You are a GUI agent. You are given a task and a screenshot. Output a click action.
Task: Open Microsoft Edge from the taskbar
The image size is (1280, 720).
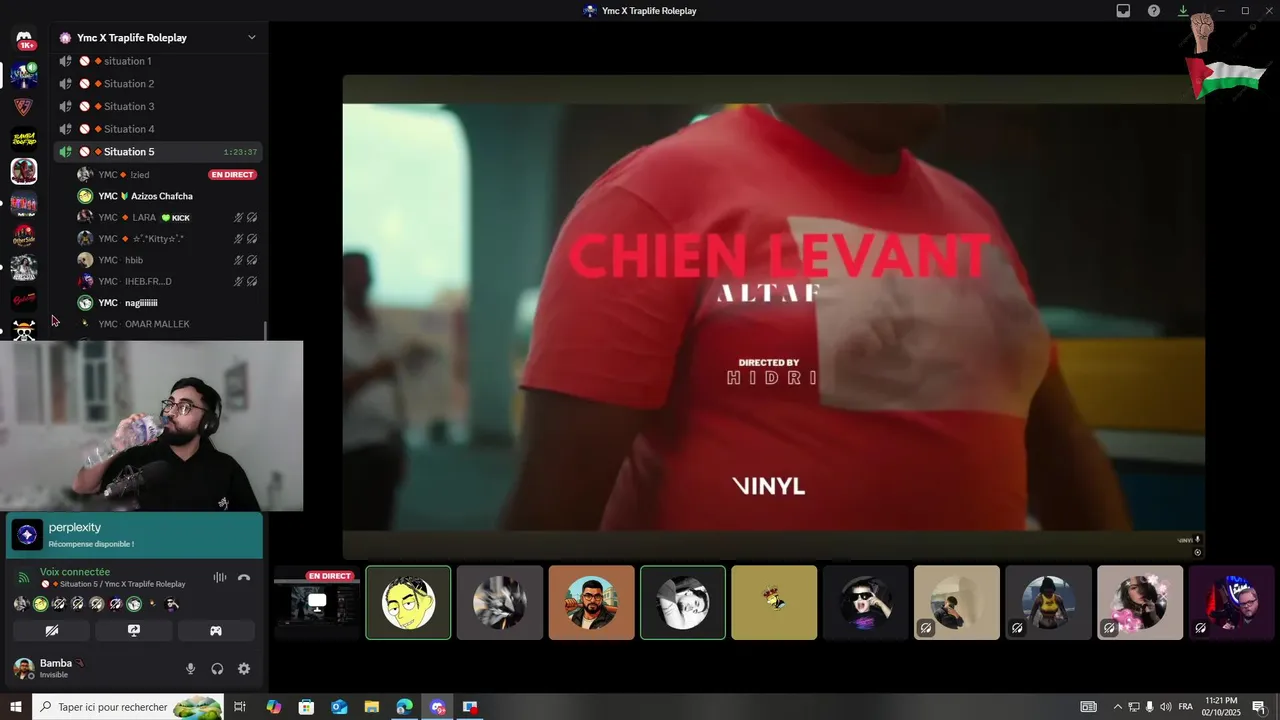tap(404, 707)
